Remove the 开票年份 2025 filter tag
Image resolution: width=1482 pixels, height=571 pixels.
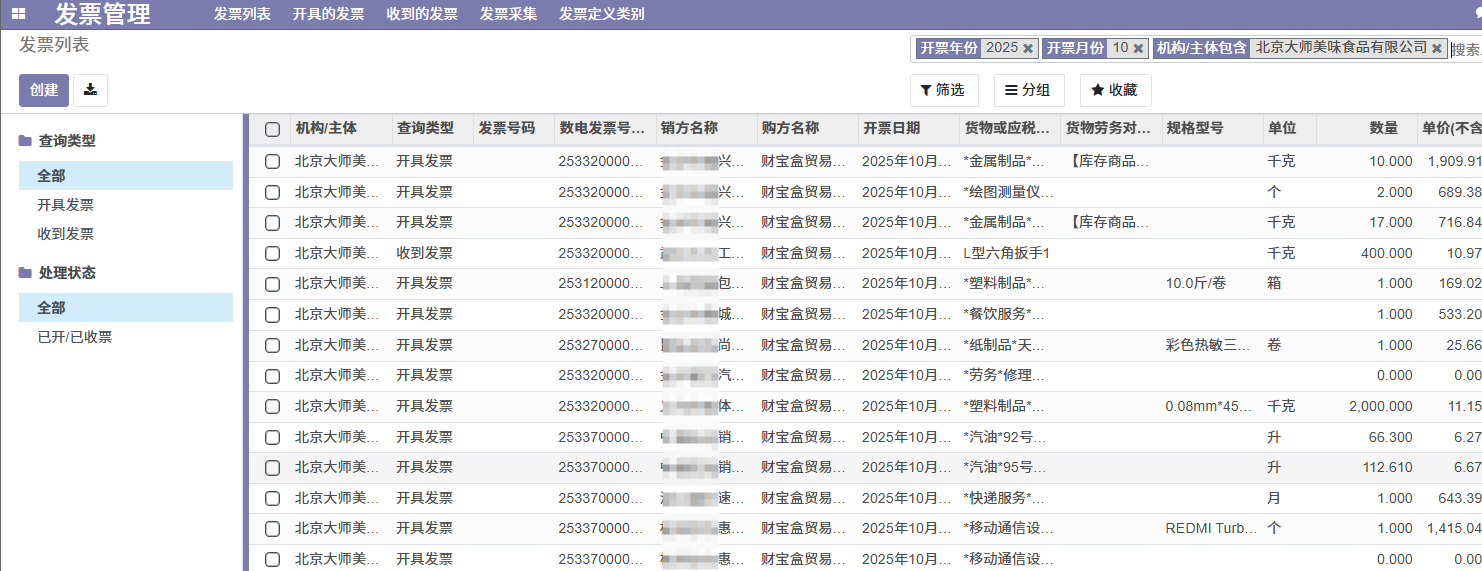1028,48
